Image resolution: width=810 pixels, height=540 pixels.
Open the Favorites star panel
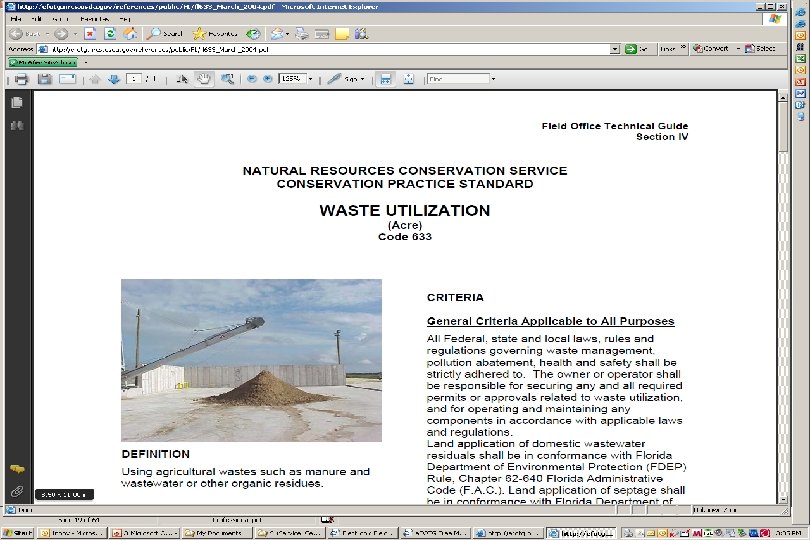pos(215,34)
